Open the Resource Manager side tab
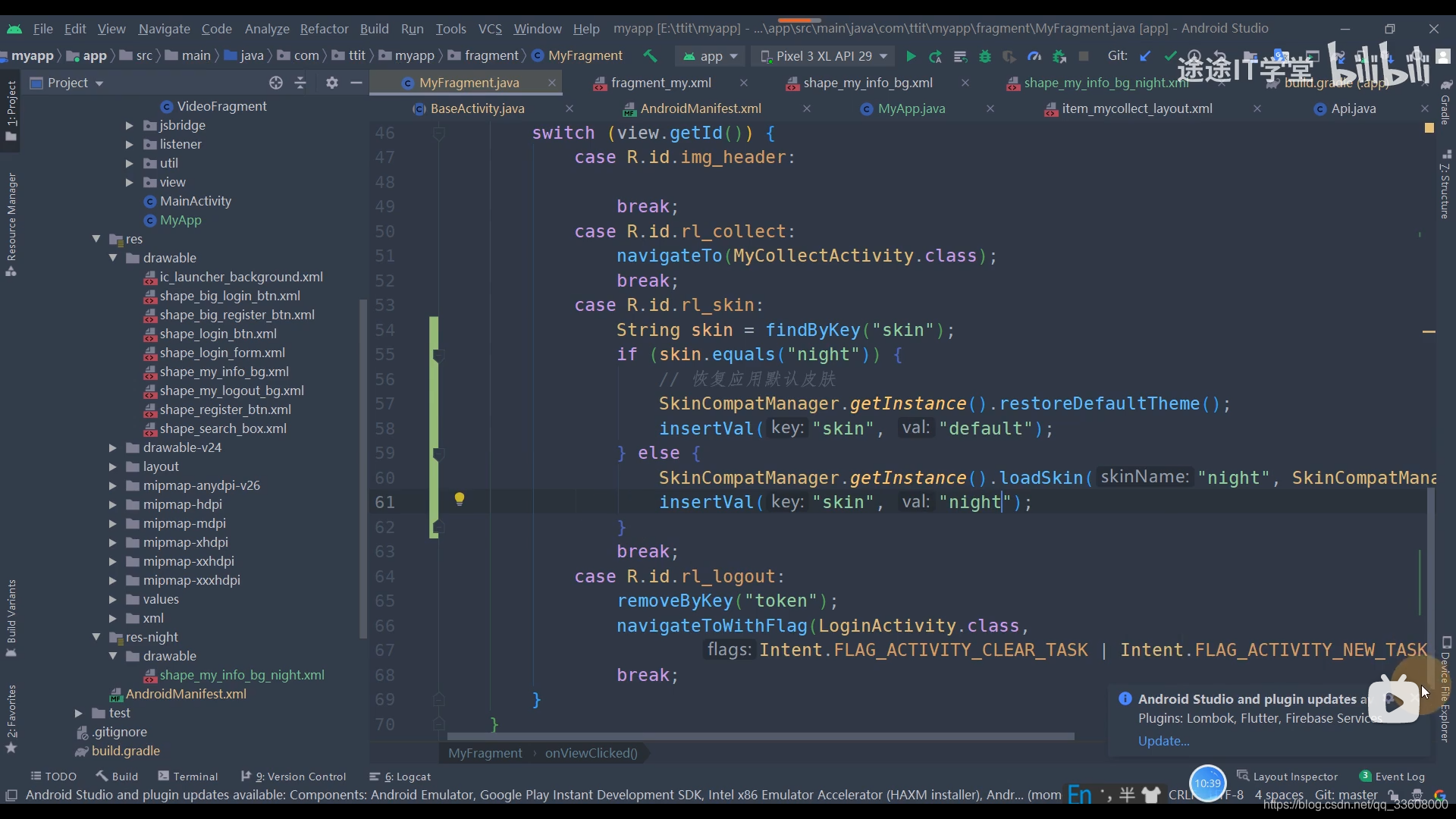 (11, 224)
